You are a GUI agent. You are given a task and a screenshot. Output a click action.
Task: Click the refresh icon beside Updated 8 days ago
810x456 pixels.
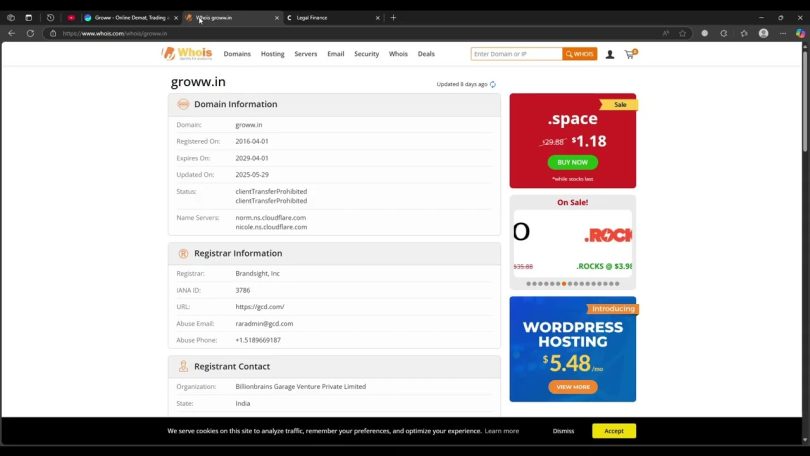point(493,84)
